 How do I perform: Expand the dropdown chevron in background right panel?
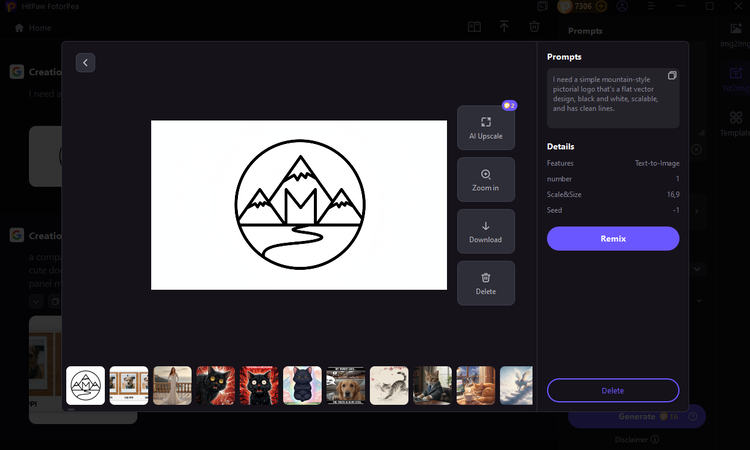click(x=697, y=269)
